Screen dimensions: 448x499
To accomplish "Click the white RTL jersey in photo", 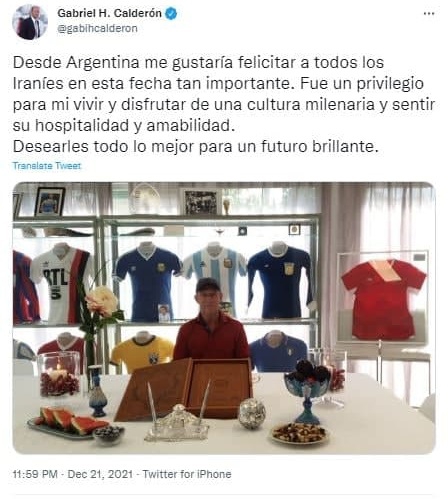I will pyautogui.click(x=62, y=284).
